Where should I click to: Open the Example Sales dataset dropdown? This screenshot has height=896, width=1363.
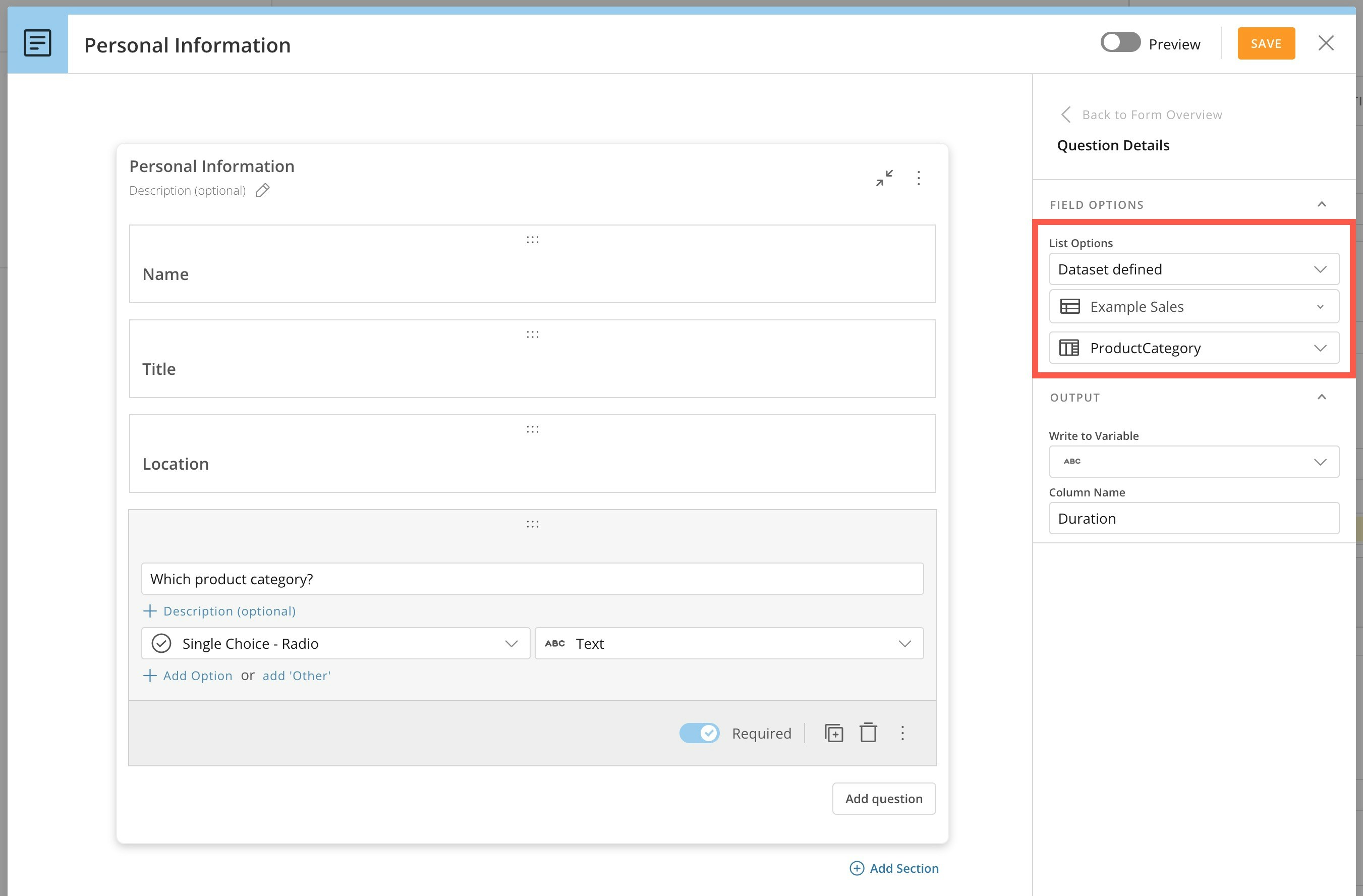(x=1194, y=307)
